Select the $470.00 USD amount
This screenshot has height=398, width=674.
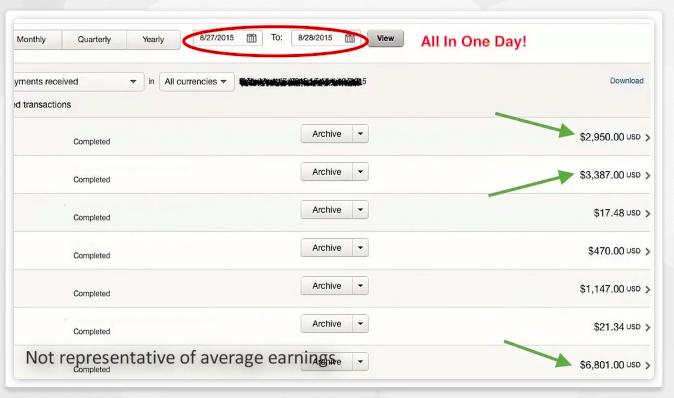pyautogui.click(x=614, y=251)
